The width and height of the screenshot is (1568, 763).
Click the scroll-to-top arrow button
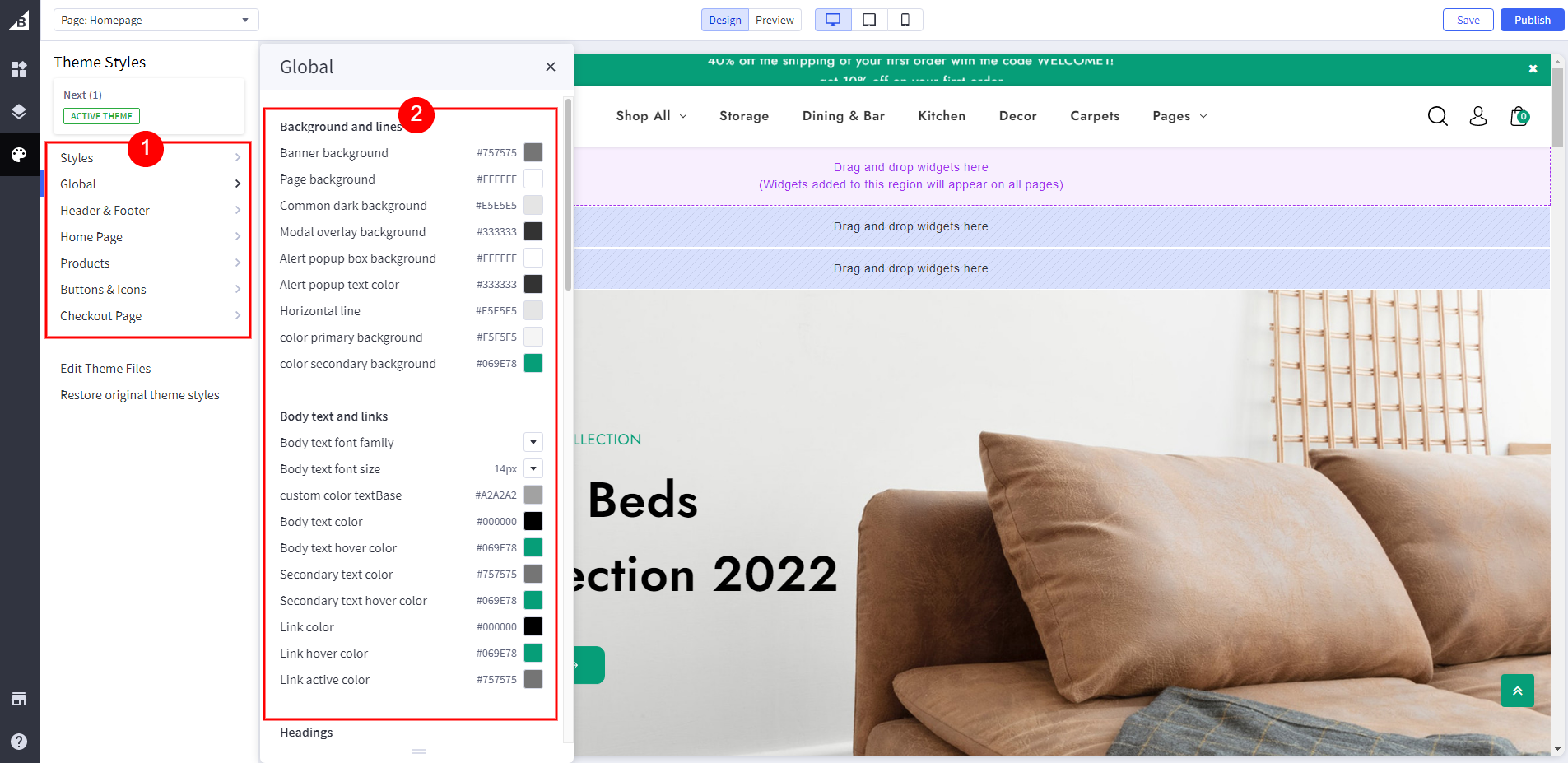tap(1517, 691)
